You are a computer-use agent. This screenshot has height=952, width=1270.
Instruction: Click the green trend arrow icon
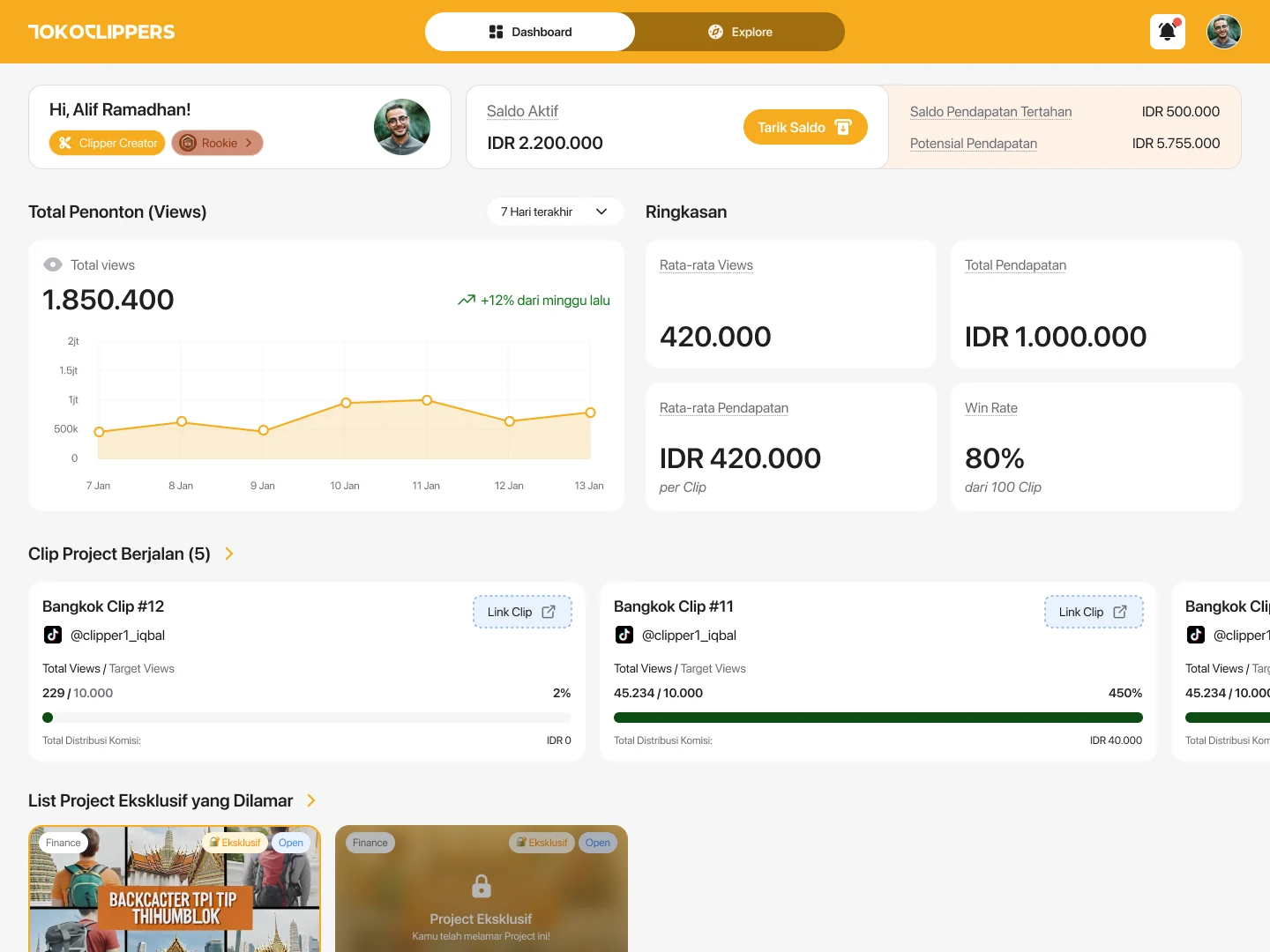(467, 300)
